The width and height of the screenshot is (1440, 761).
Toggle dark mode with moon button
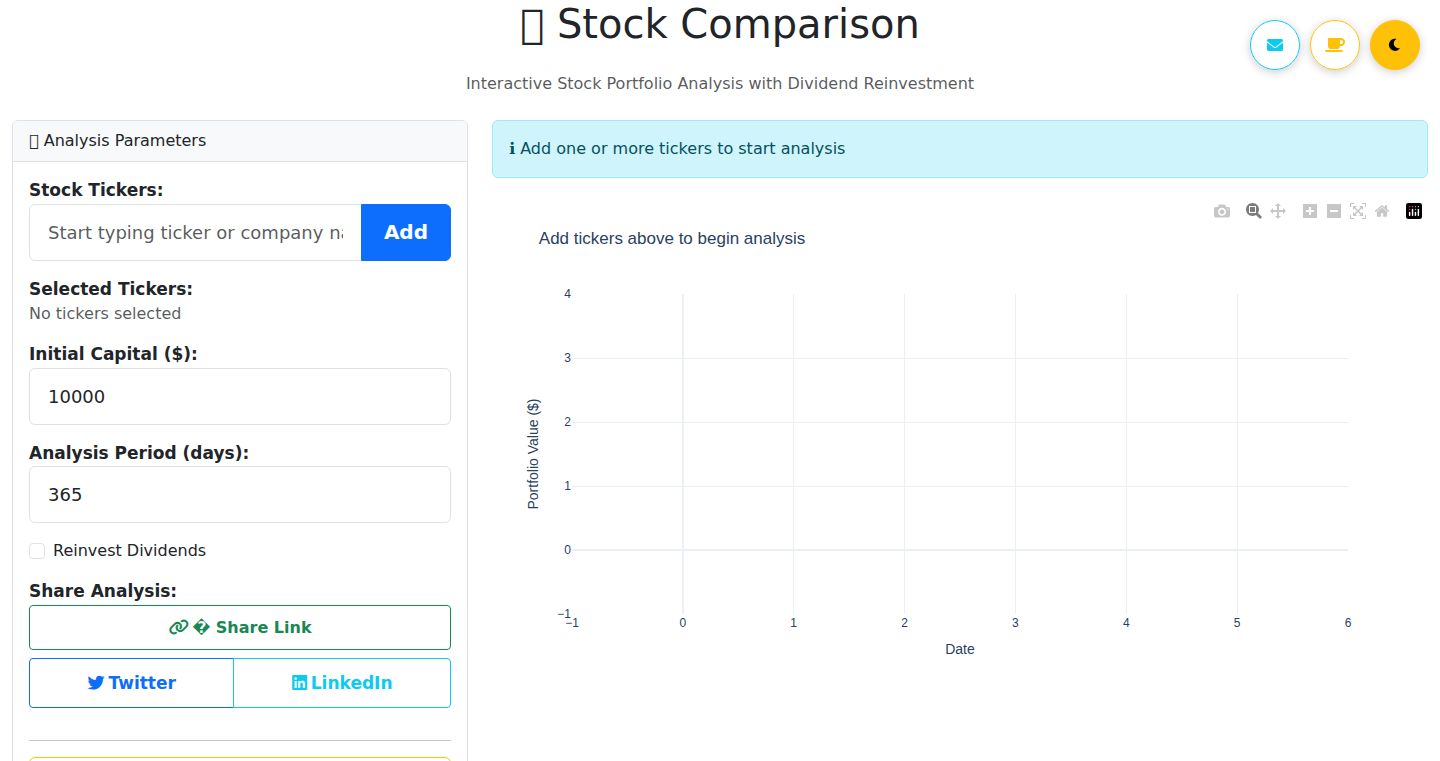click(x=1395, y=45)
